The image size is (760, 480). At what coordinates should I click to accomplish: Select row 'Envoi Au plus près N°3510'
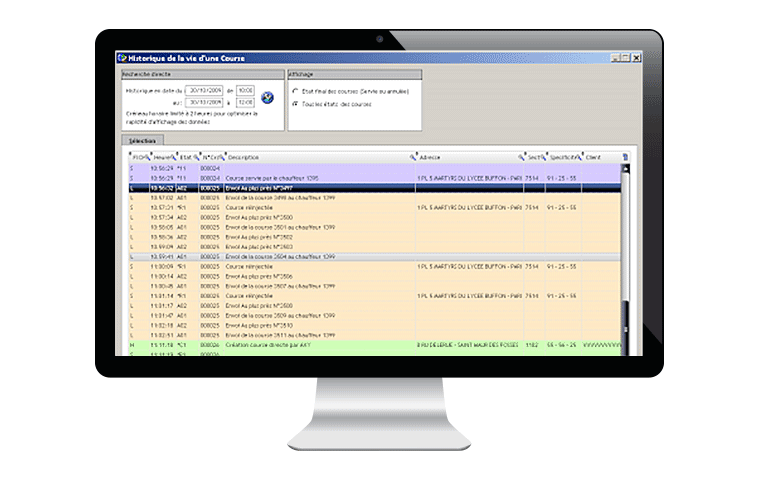click(375, 325)
